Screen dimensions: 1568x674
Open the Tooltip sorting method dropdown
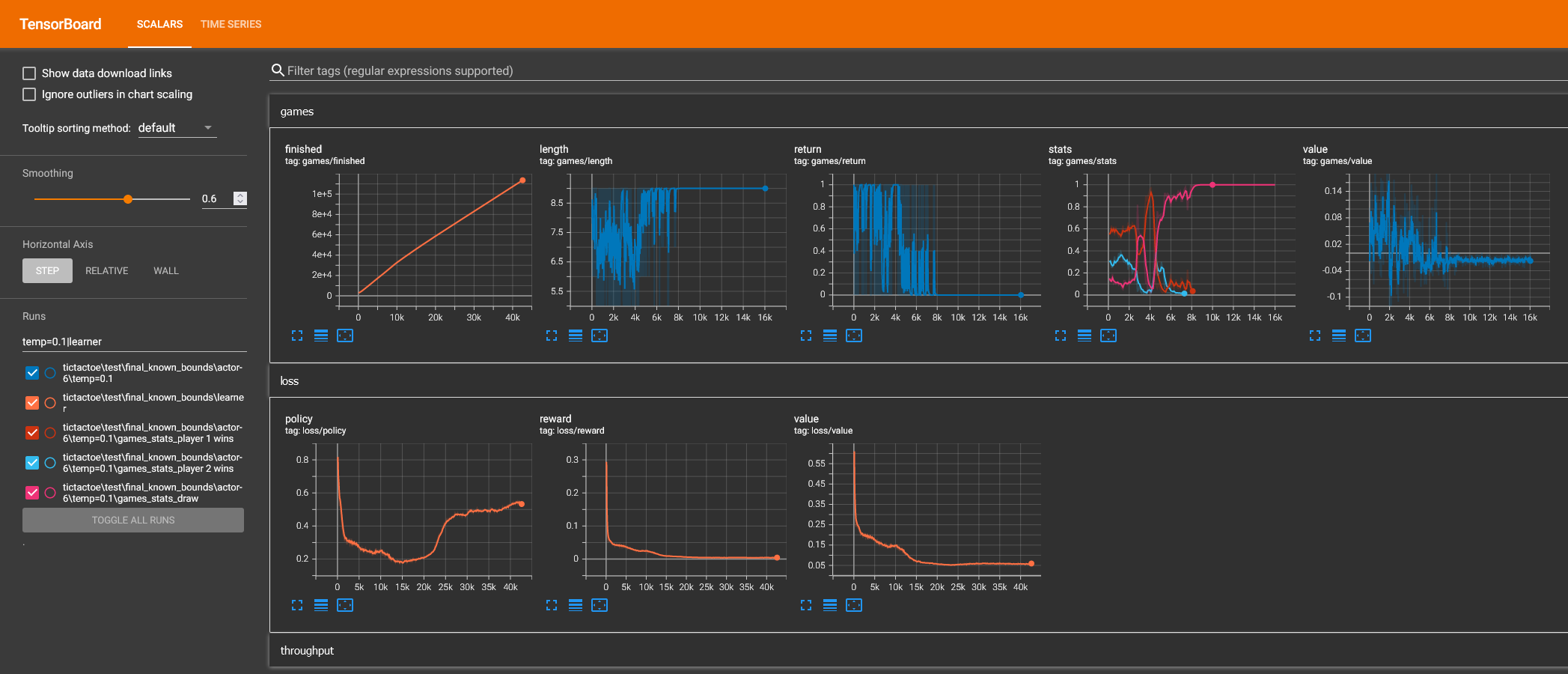[x=177, y=128]
